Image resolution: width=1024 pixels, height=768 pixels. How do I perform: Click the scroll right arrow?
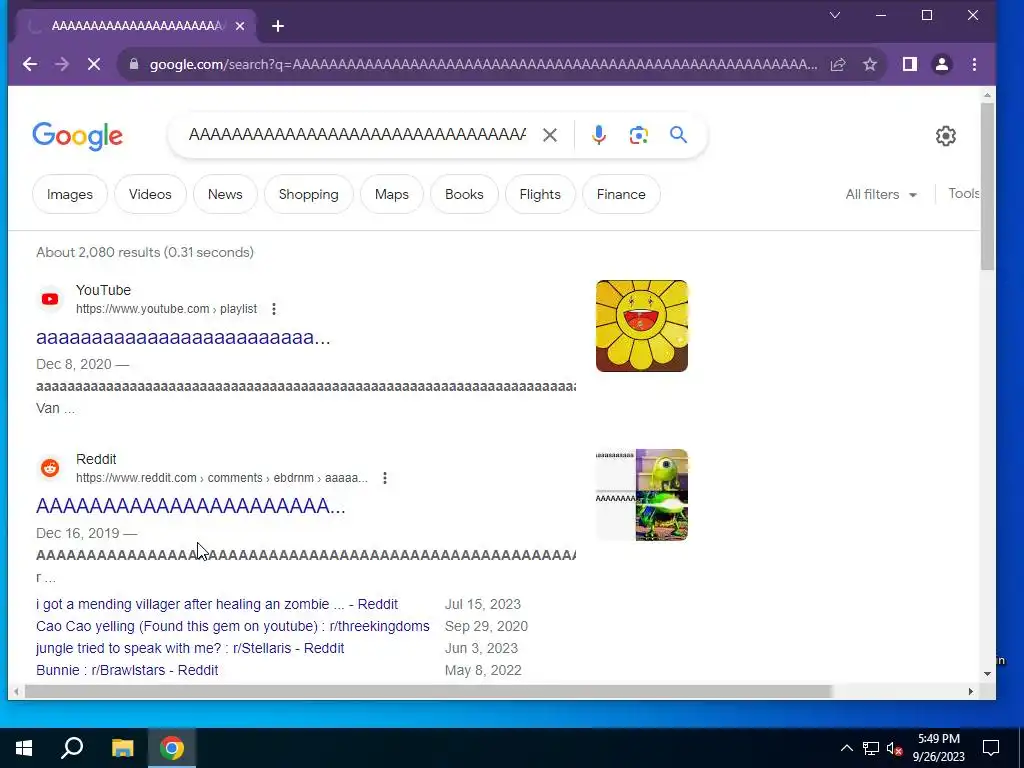[x=970, y=691]
